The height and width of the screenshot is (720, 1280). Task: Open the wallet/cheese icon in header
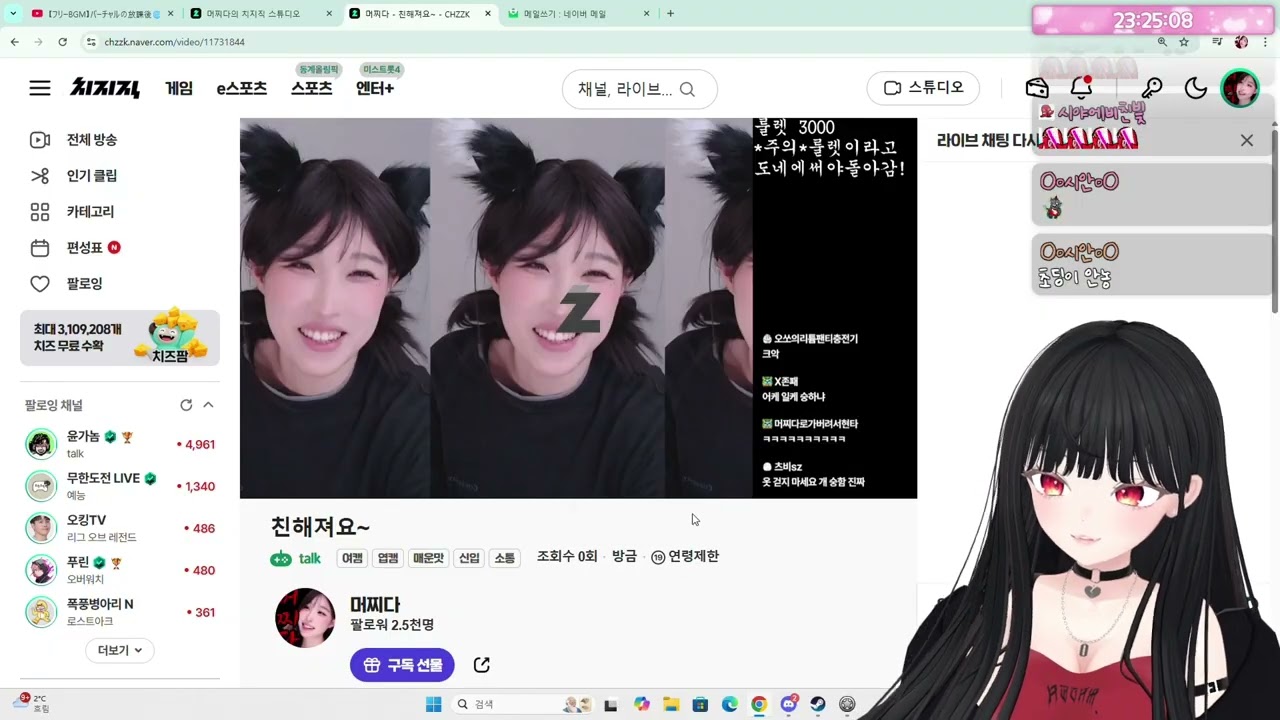pyautogui.click(x=1037, y=88)
